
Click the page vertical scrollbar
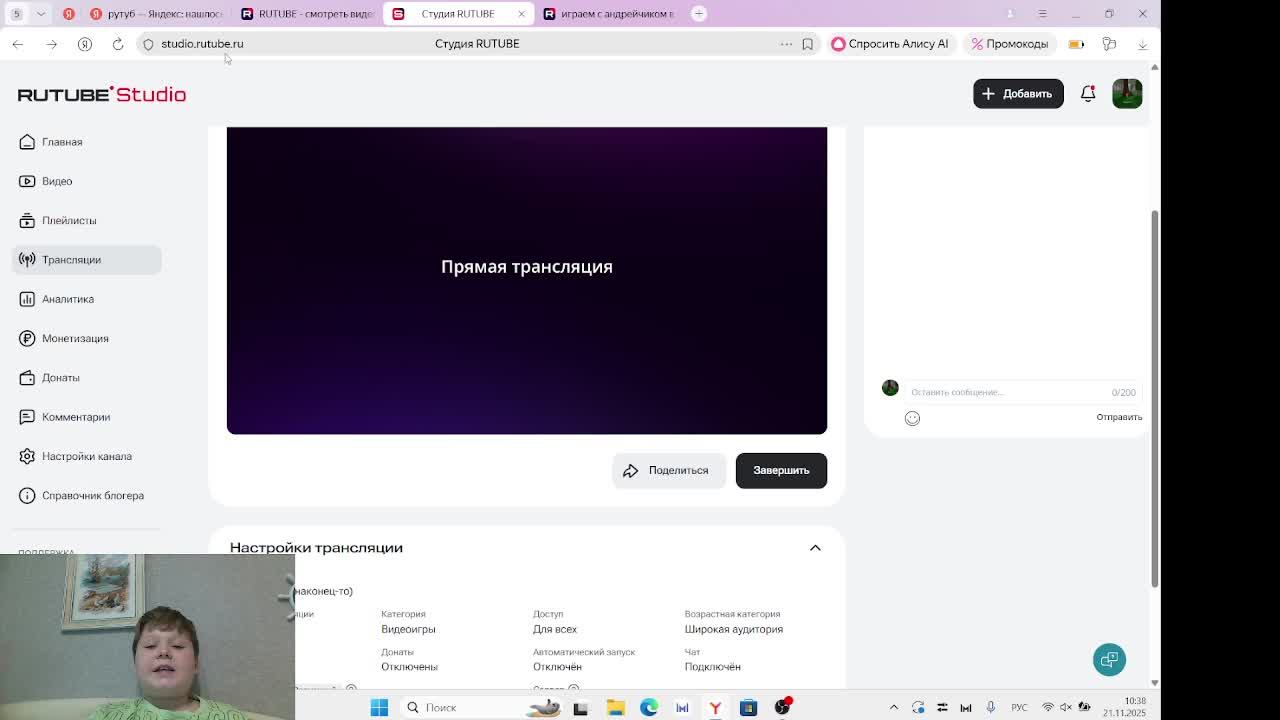click(1155, 398)
